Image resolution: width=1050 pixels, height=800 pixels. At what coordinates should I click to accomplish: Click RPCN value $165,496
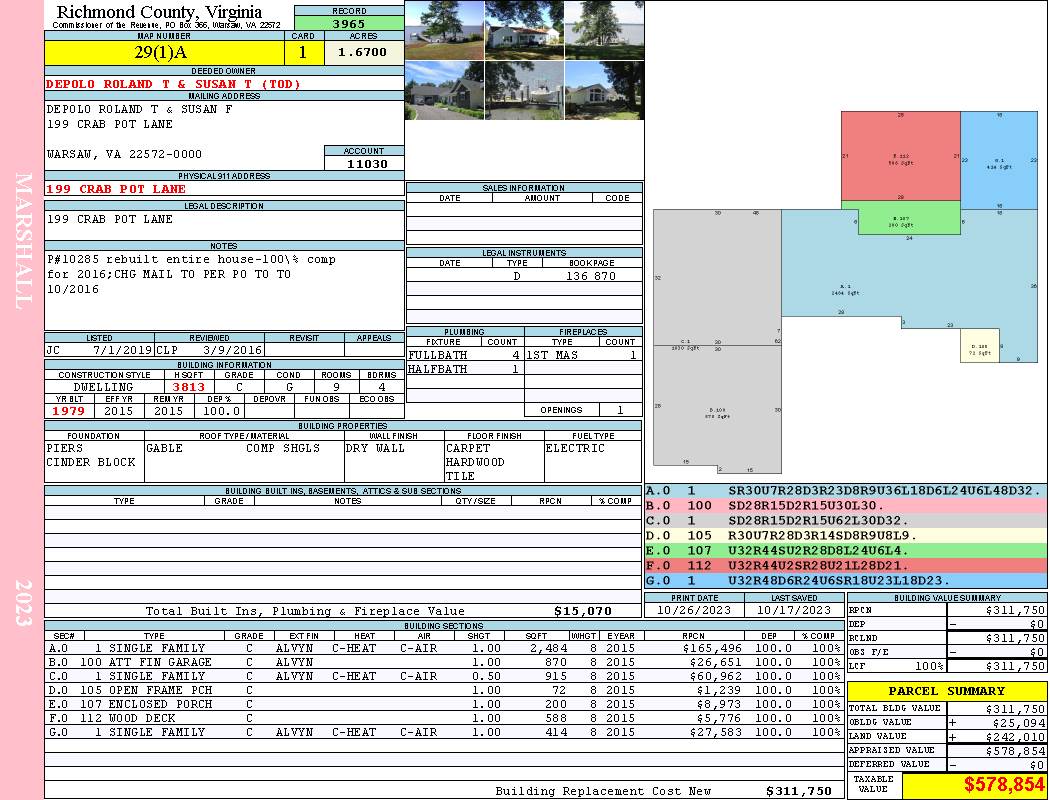coord(712,648)
